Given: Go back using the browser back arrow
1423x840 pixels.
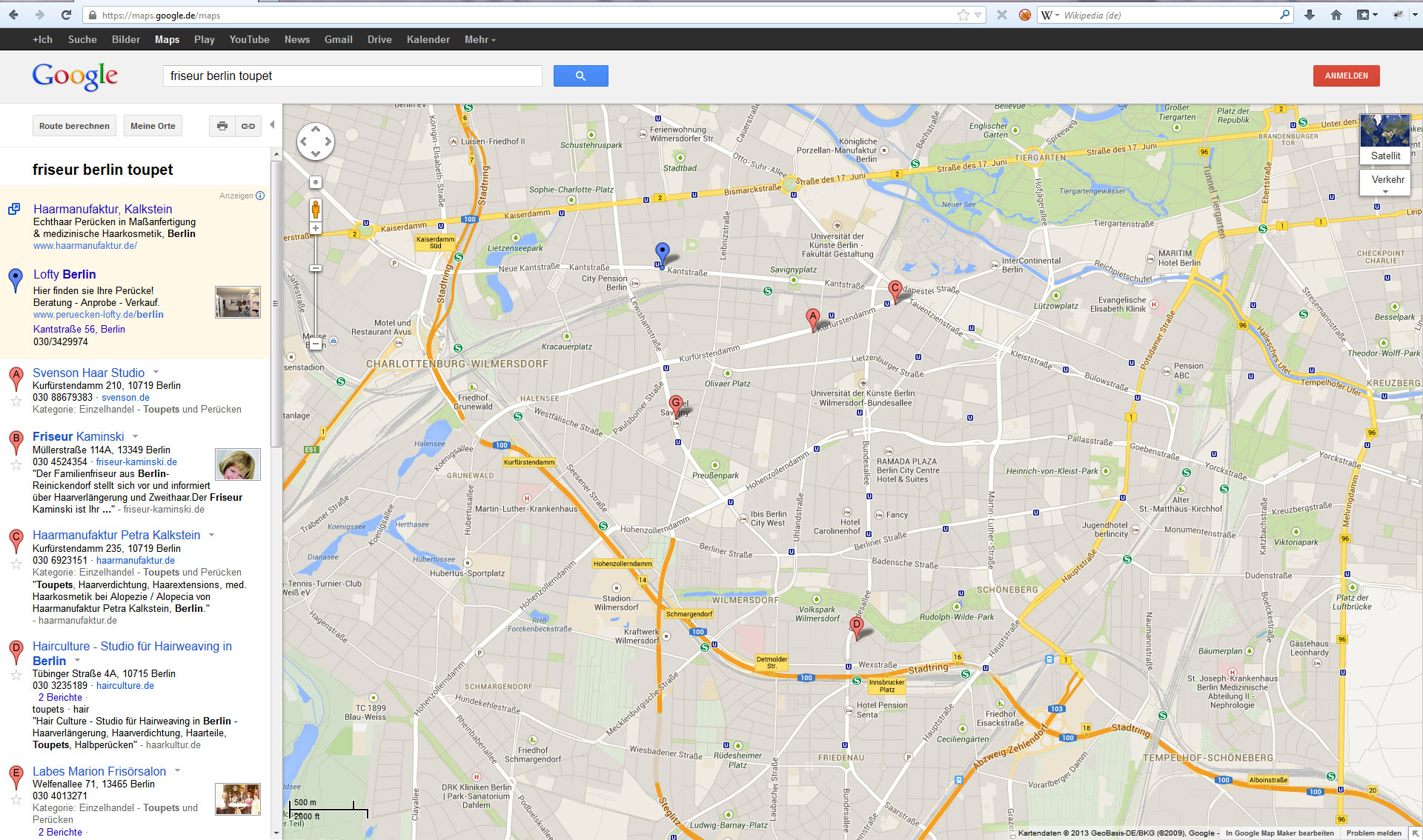Looking at the screenshot, I should (13, 15).
